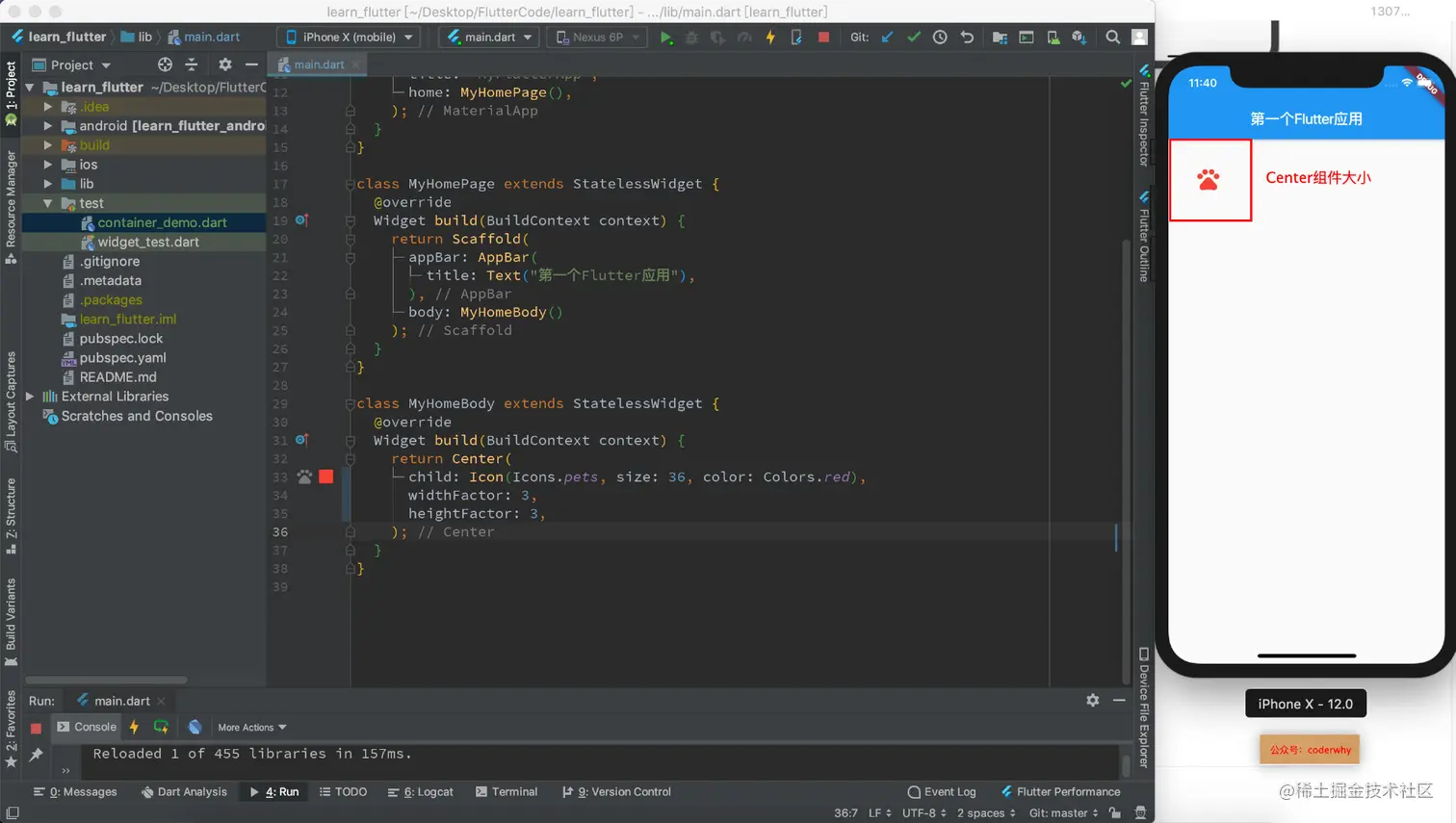Toggle the Resource Manager side panel

click(x=11, y=206)
